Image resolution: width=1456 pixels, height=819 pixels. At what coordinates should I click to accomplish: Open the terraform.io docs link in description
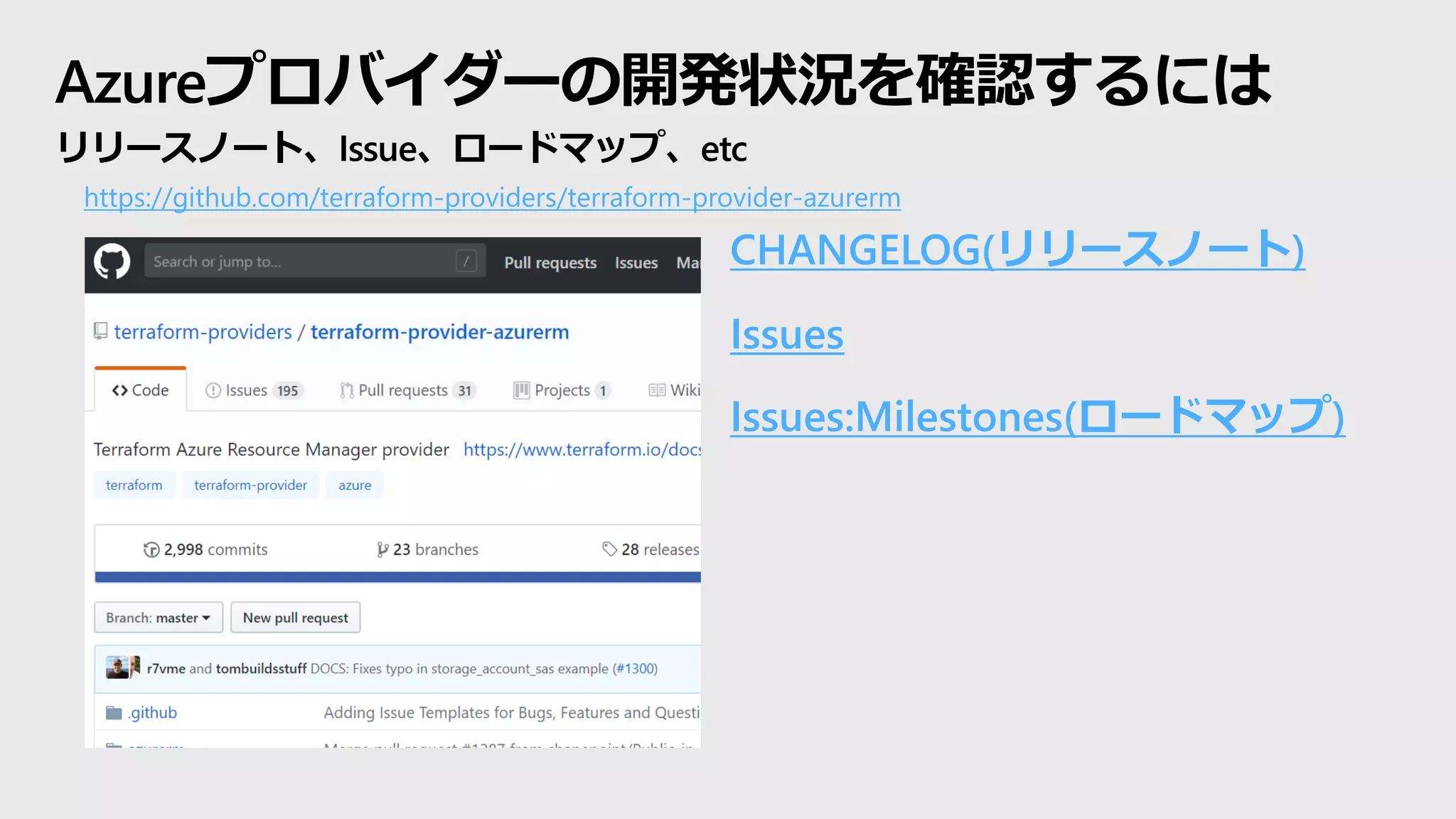point(582,449)
